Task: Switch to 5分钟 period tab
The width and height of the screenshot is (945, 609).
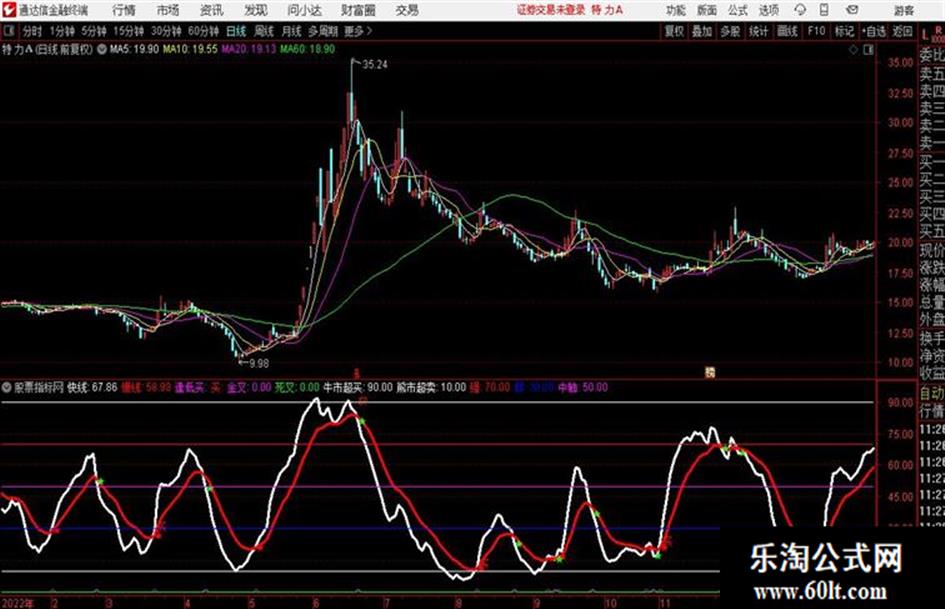Action: (93, 31)
